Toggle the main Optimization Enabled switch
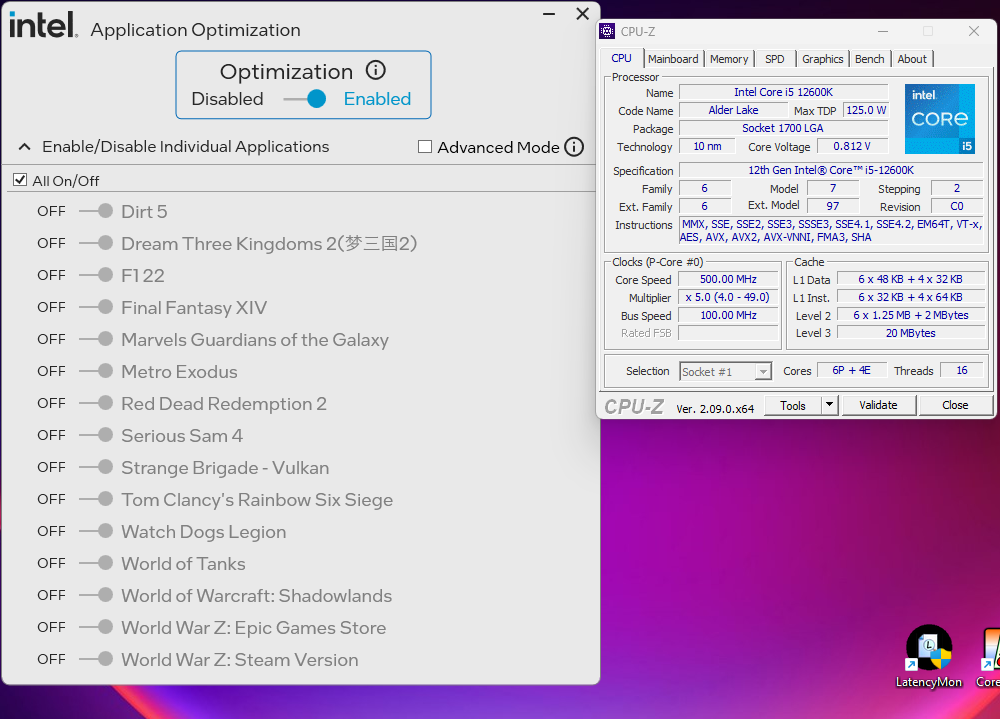The image size is (1000, 719). point(305,99)
